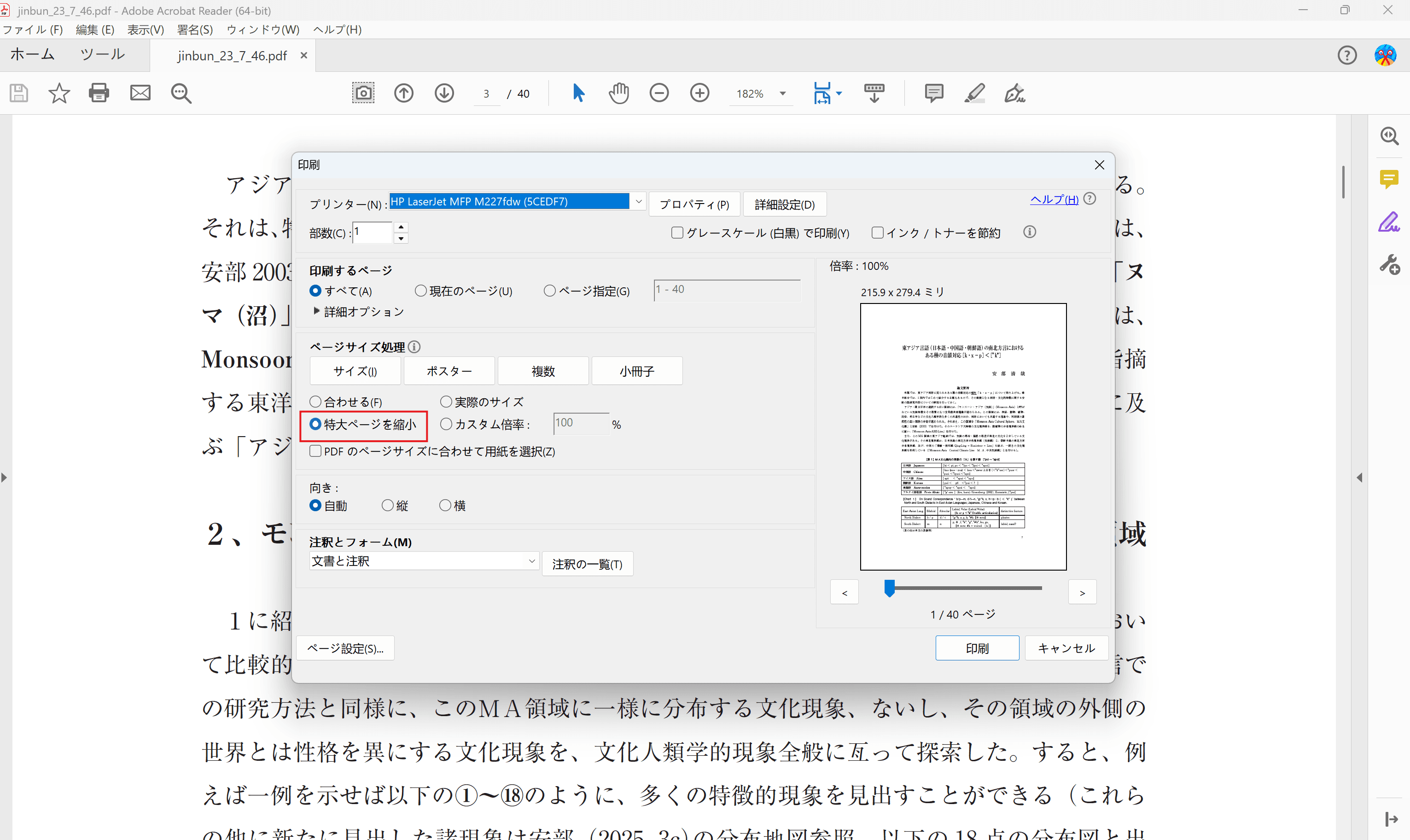Choose 横 page orientation

coord(445,506)
